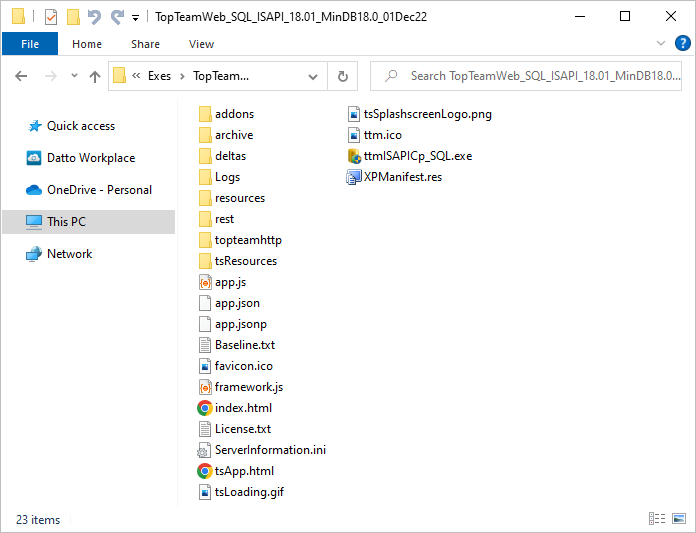Select the resources folder
Screen dimensions: 696x533
(x=232, y=198)
